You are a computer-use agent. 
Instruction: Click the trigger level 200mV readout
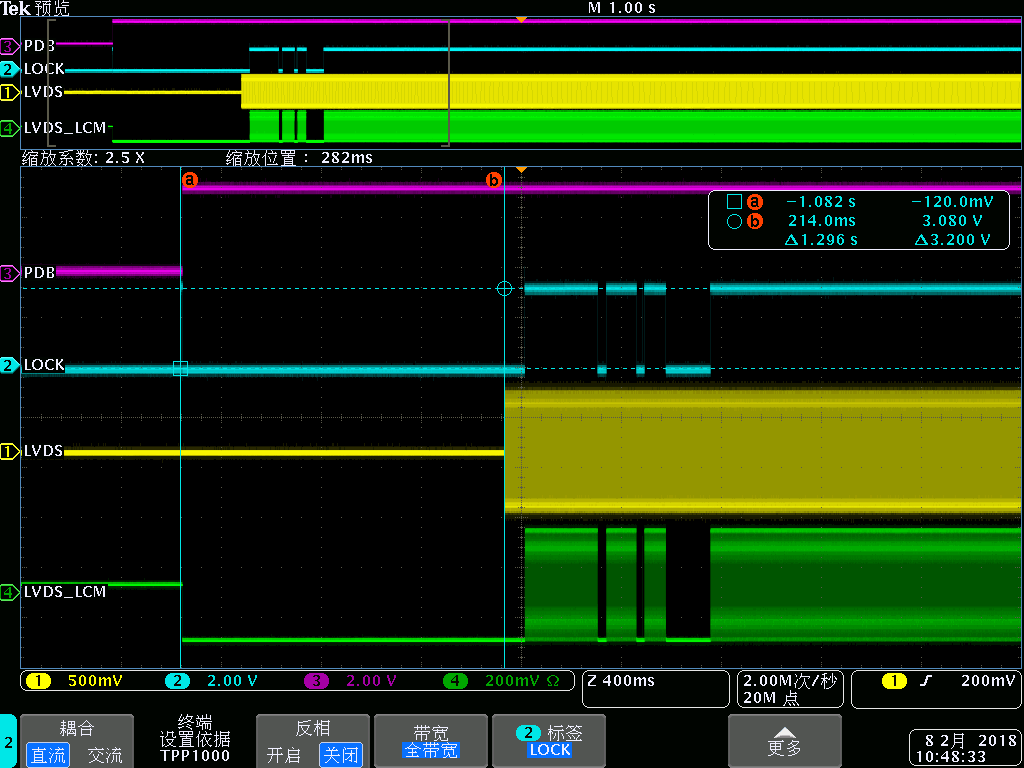pyautogui.click(x=987, y=681)
